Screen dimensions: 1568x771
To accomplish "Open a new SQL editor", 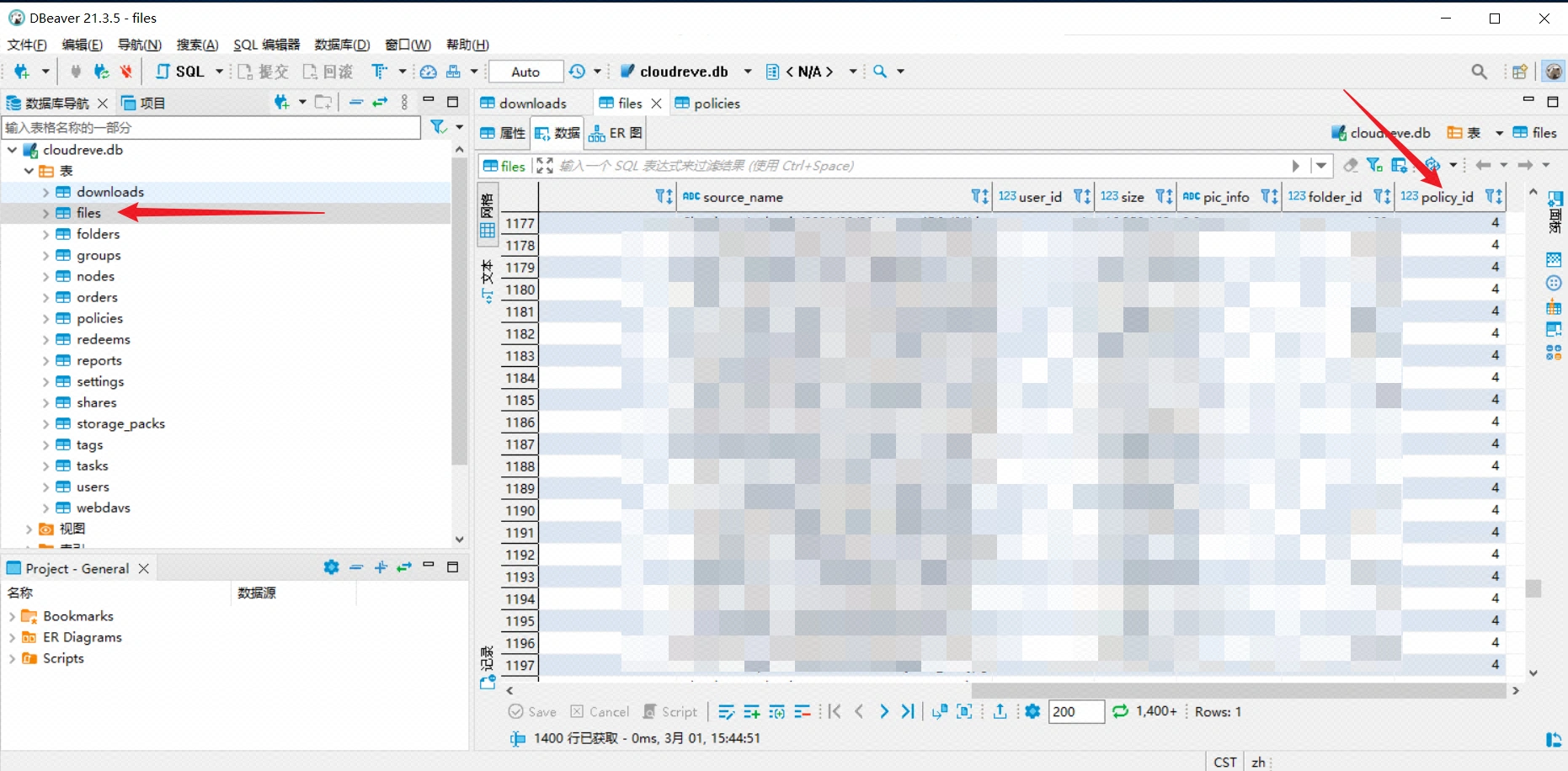I will (x=180, y=72).
